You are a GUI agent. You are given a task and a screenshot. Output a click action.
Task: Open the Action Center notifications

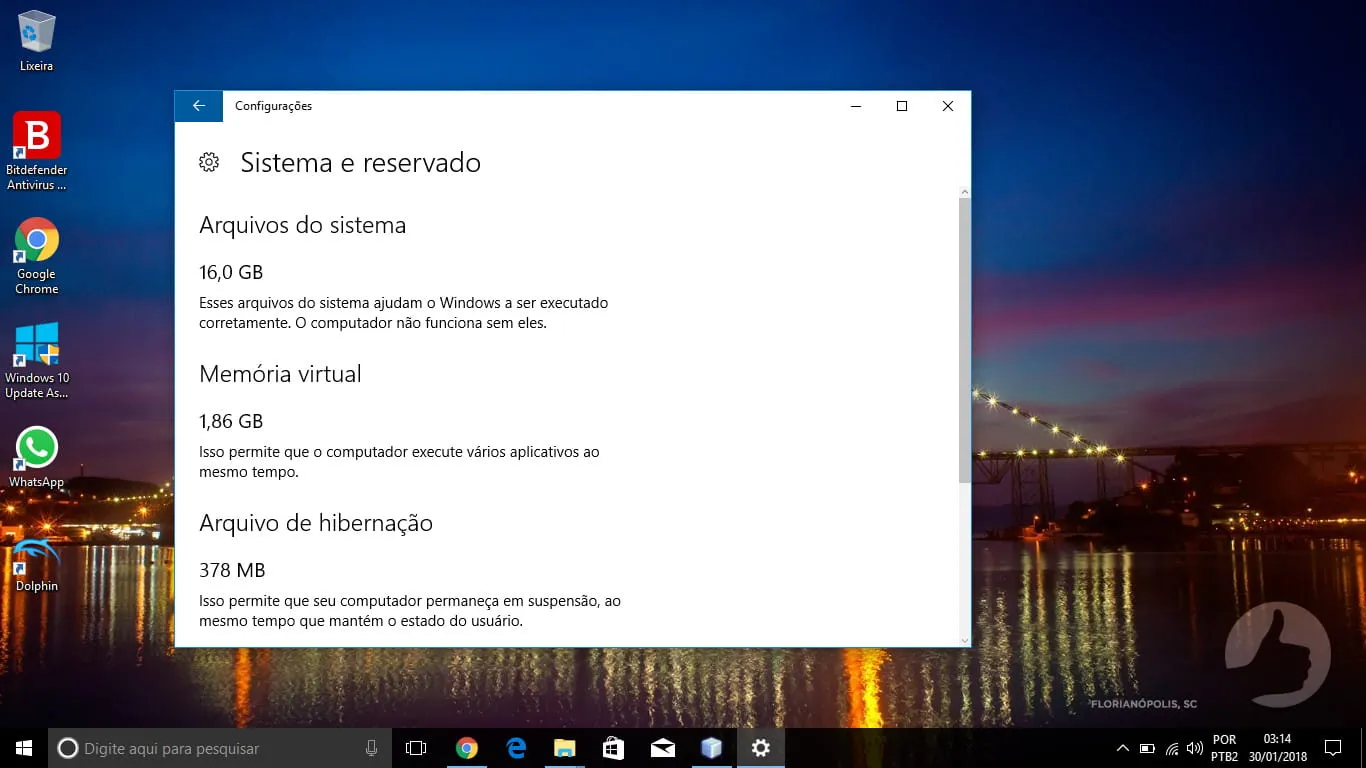coord(1332,748)
